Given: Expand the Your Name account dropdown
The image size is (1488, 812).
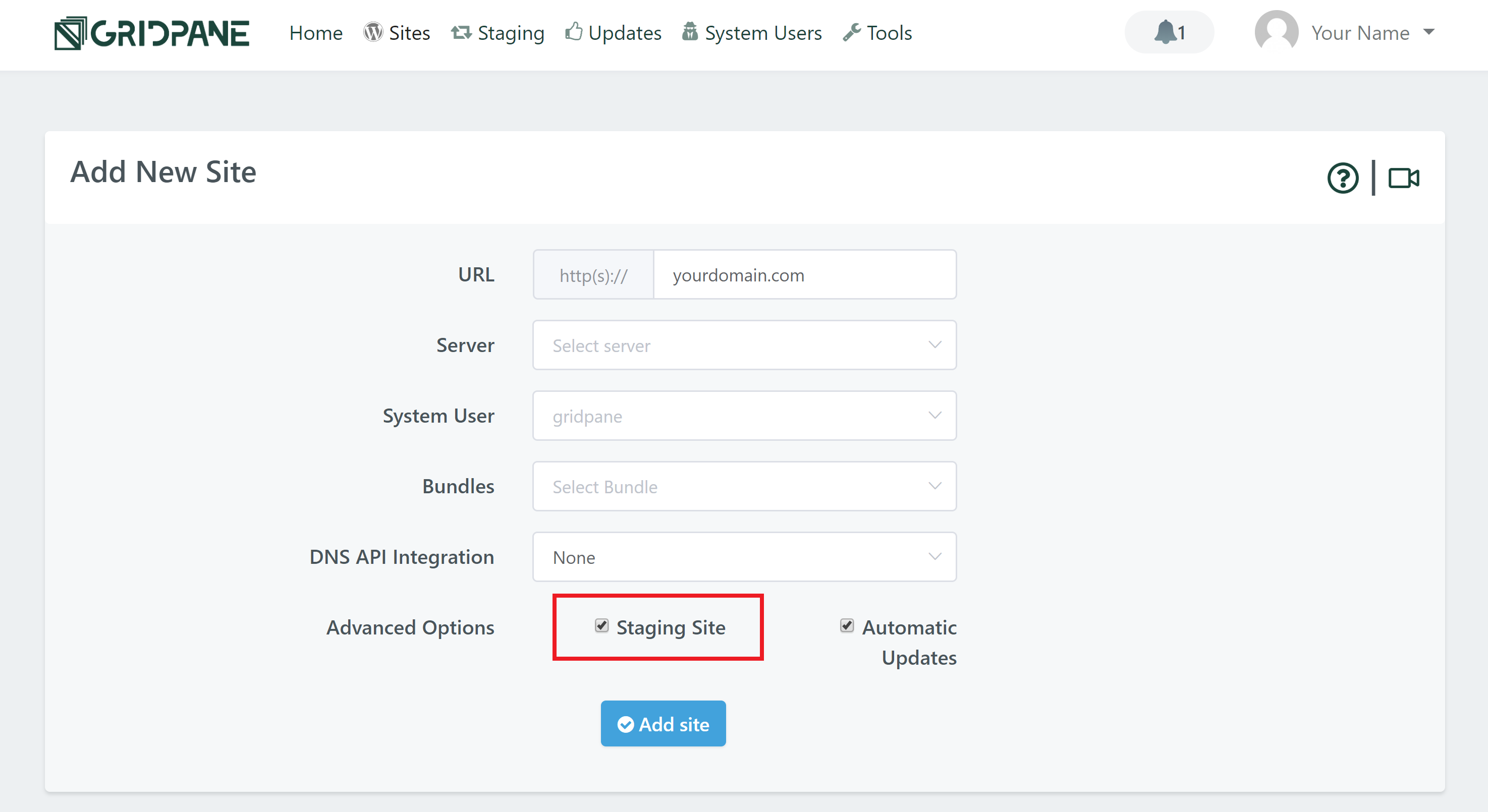Looking at the screenshot, I should (x=1373, y=33).
